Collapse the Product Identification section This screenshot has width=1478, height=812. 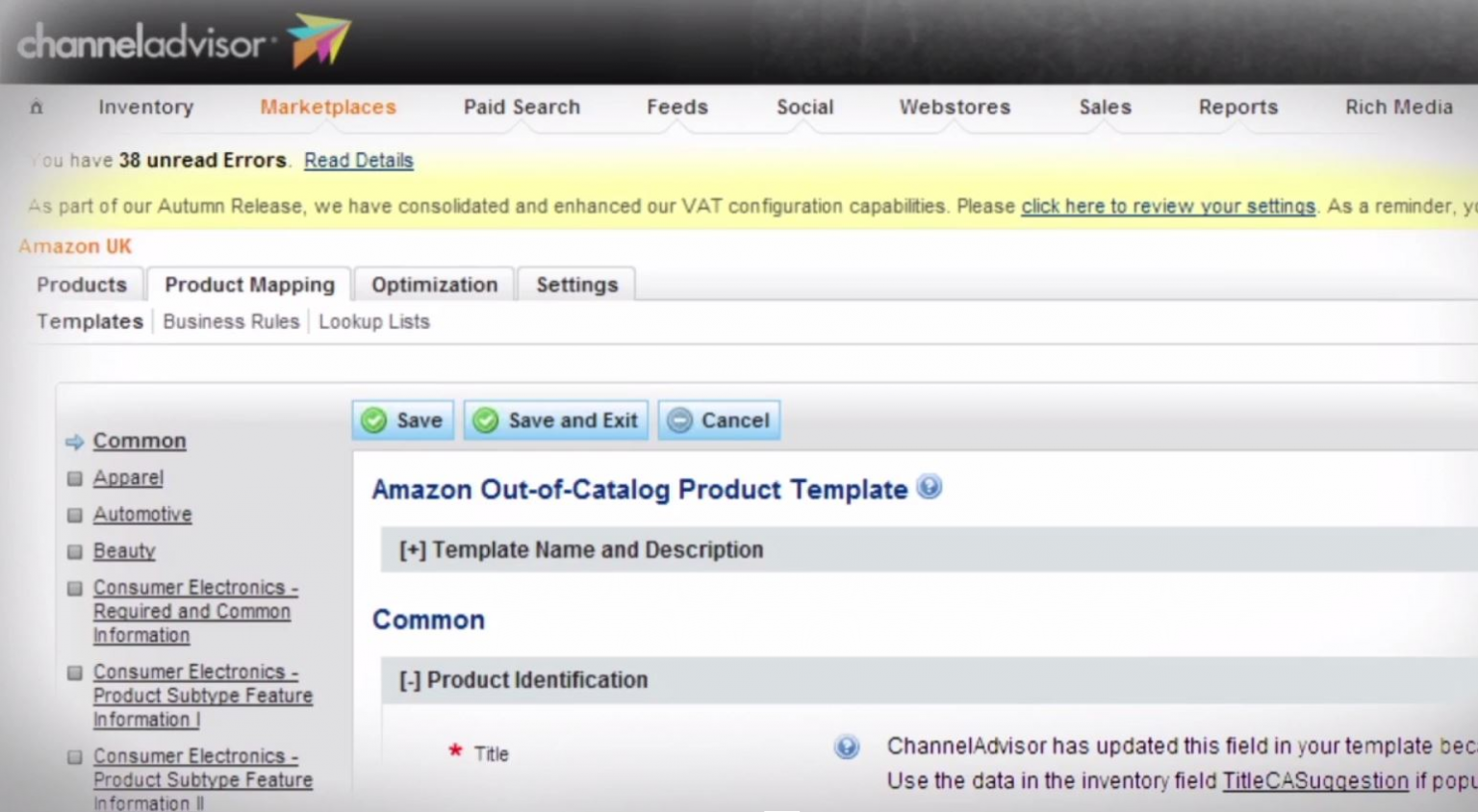411,680
